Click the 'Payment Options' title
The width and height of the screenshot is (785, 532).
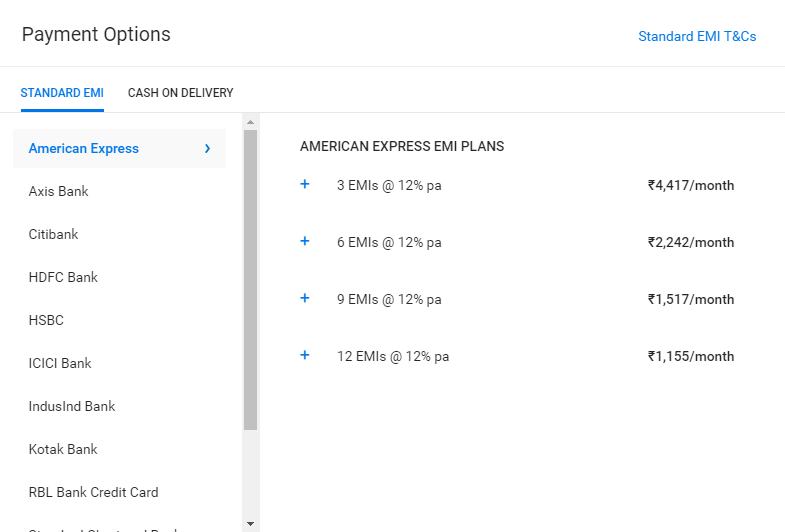96,35
